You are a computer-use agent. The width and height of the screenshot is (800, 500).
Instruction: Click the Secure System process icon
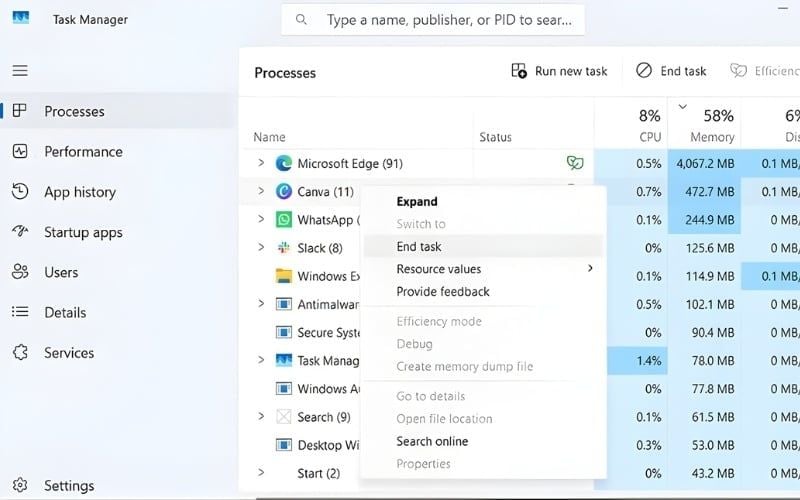coord(284,332)
